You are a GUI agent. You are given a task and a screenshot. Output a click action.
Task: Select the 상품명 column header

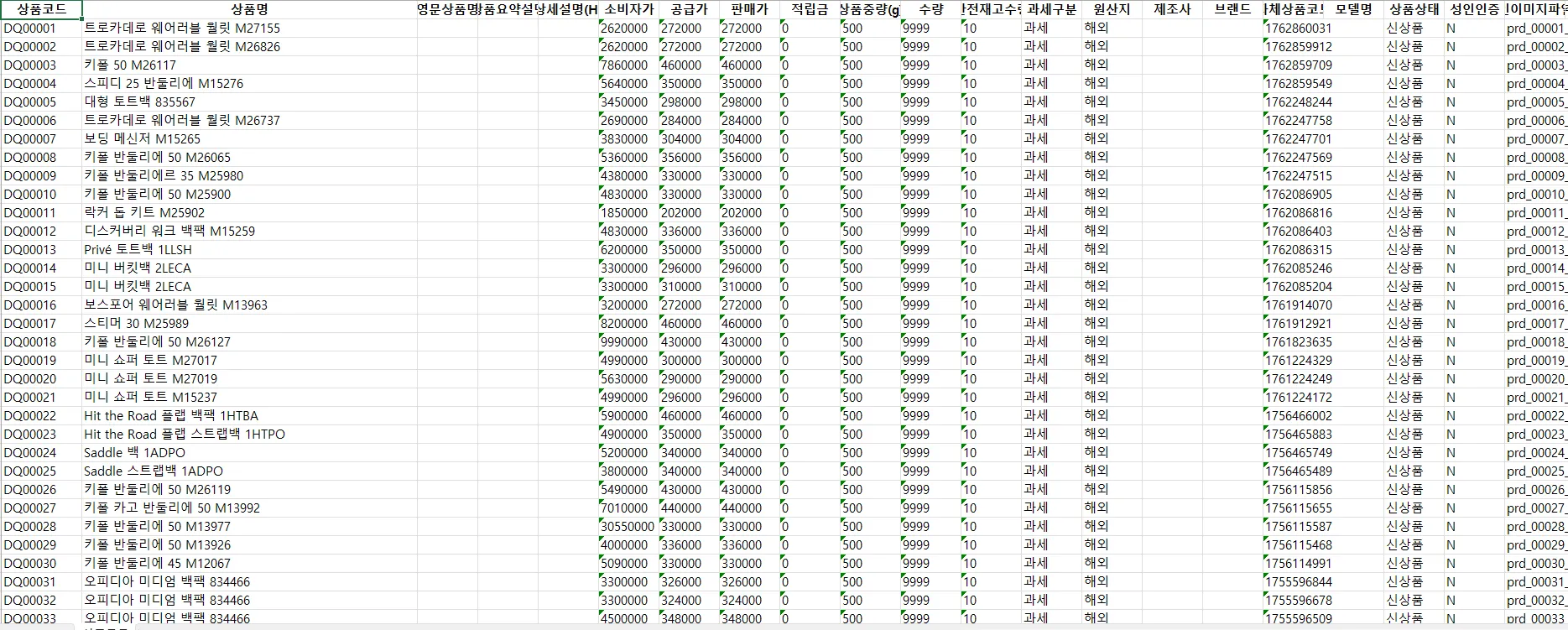pyautogui.click(x=249, y=9)
